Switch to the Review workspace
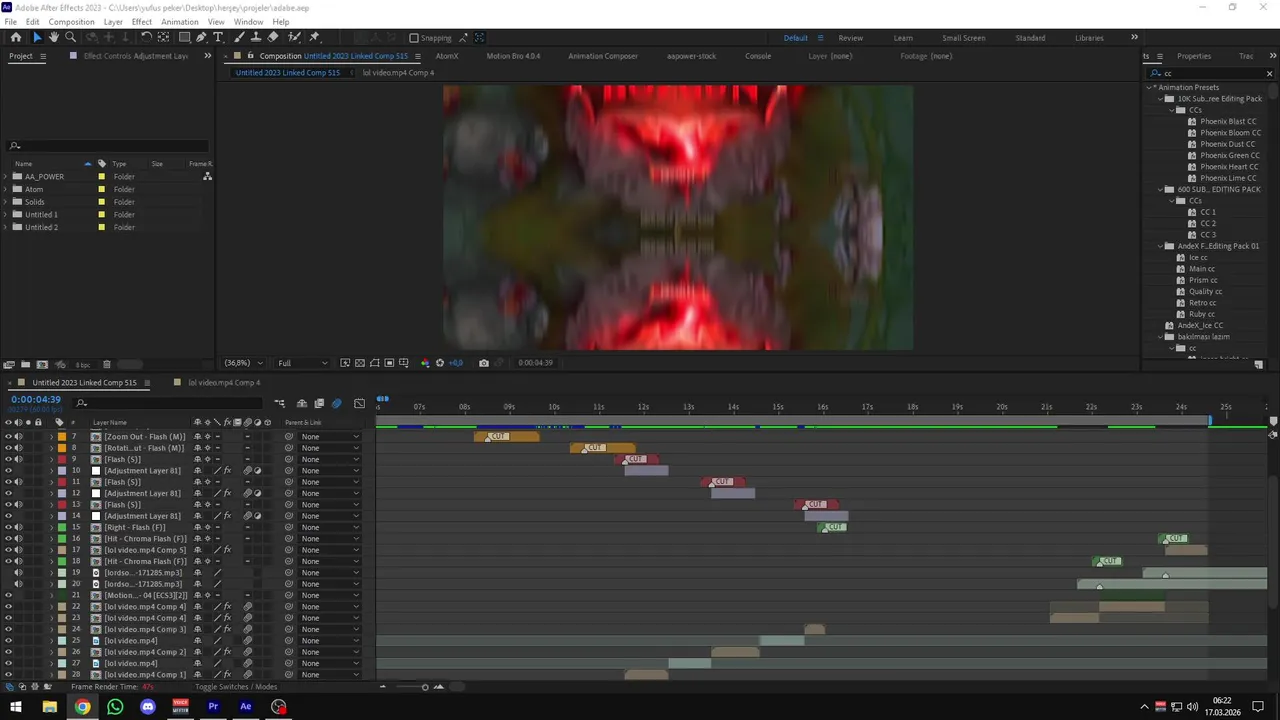1280x720 pixels. click(851, 38)
